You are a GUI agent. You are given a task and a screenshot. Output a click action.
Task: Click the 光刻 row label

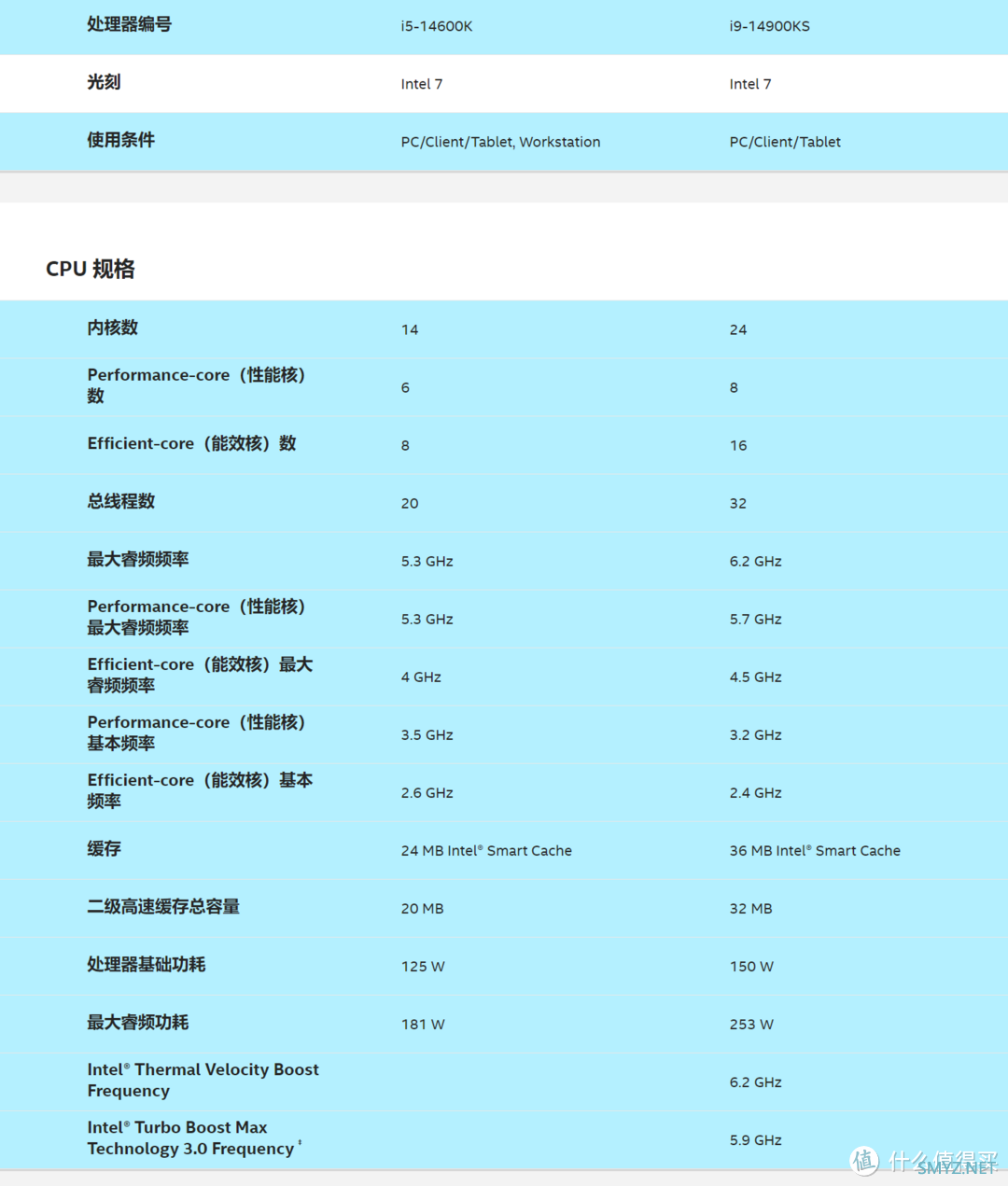click(104, 82)
